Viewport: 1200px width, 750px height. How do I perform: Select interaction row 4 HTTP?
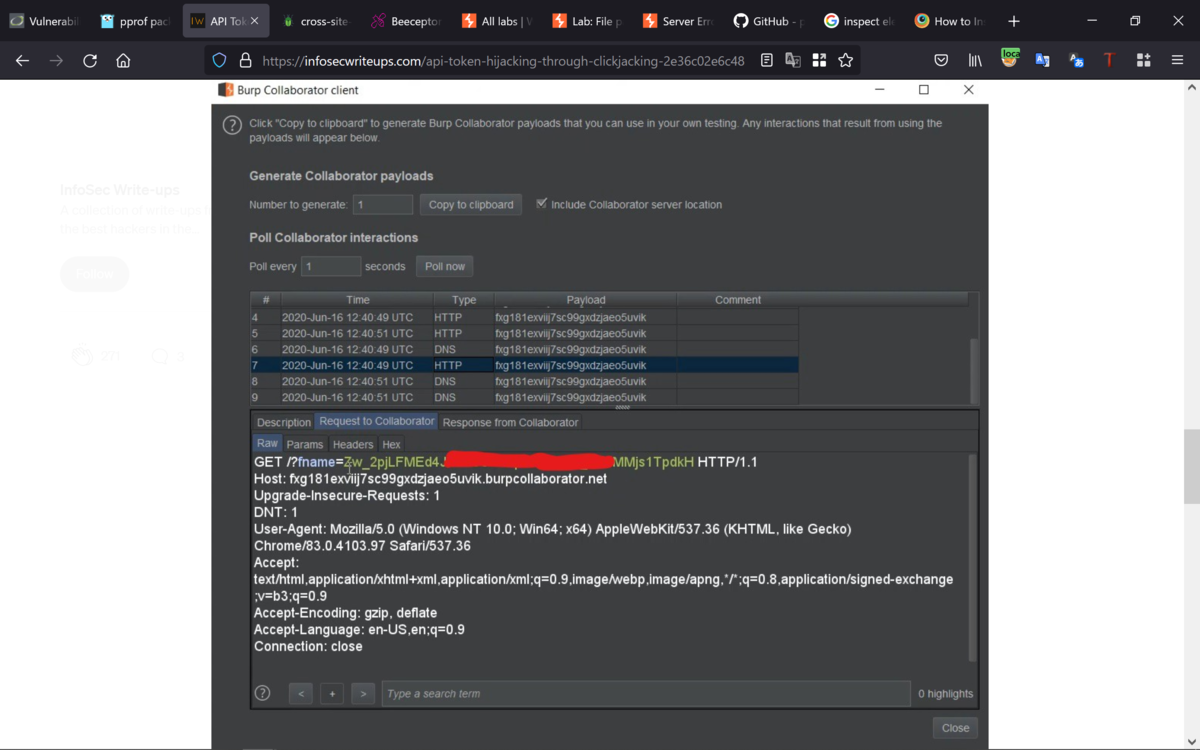click(x=524, y=317)
